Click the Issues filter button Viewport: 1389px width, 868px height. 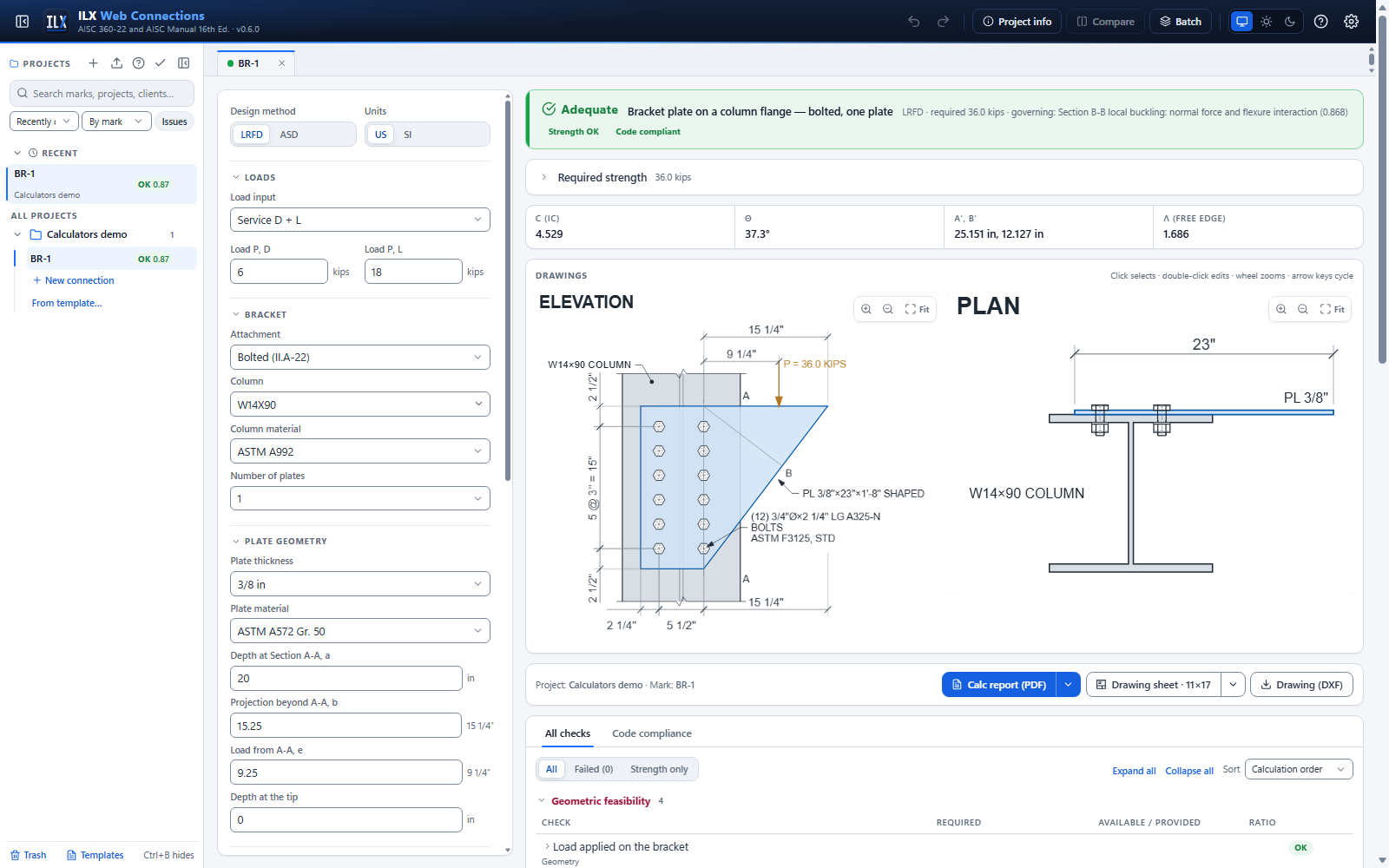coord(174,122)
